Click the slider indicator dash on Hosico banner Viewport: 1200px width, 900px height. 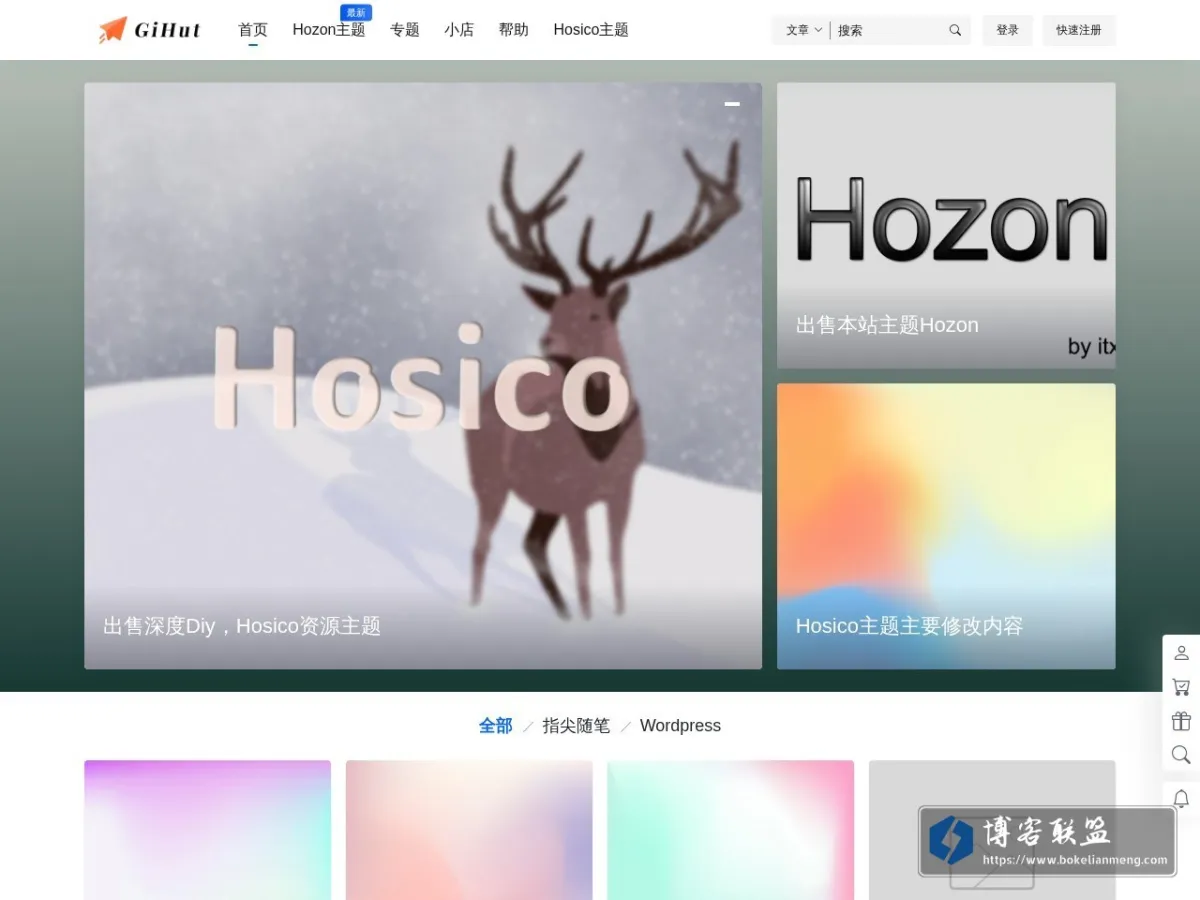[732, 103]
